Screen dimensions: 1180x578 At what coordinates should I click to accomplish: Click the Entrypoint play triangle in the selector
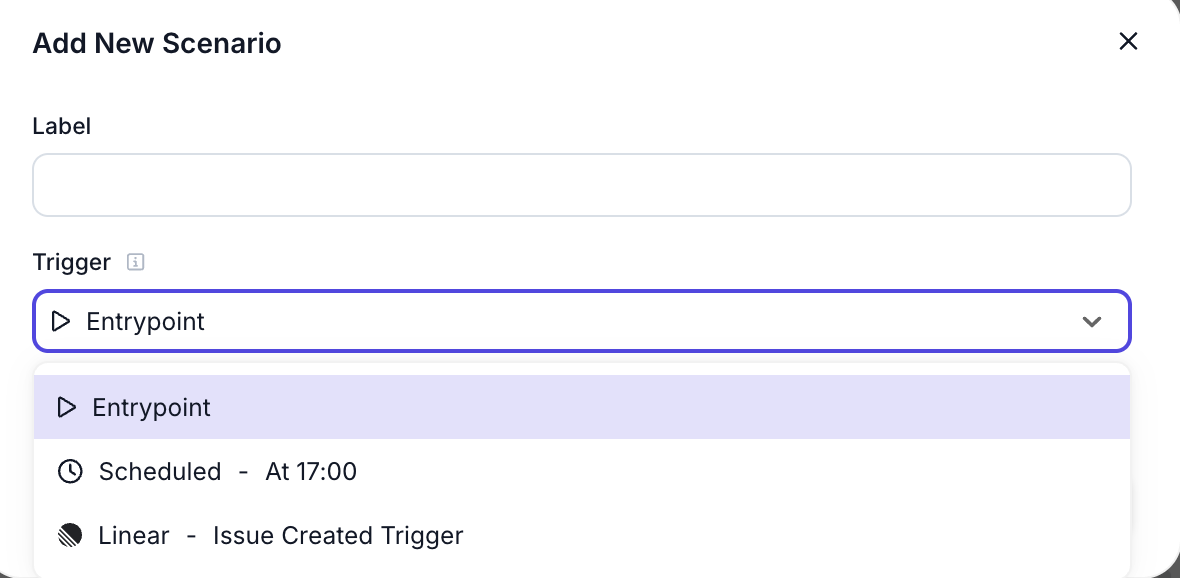(x=61, y=321)
